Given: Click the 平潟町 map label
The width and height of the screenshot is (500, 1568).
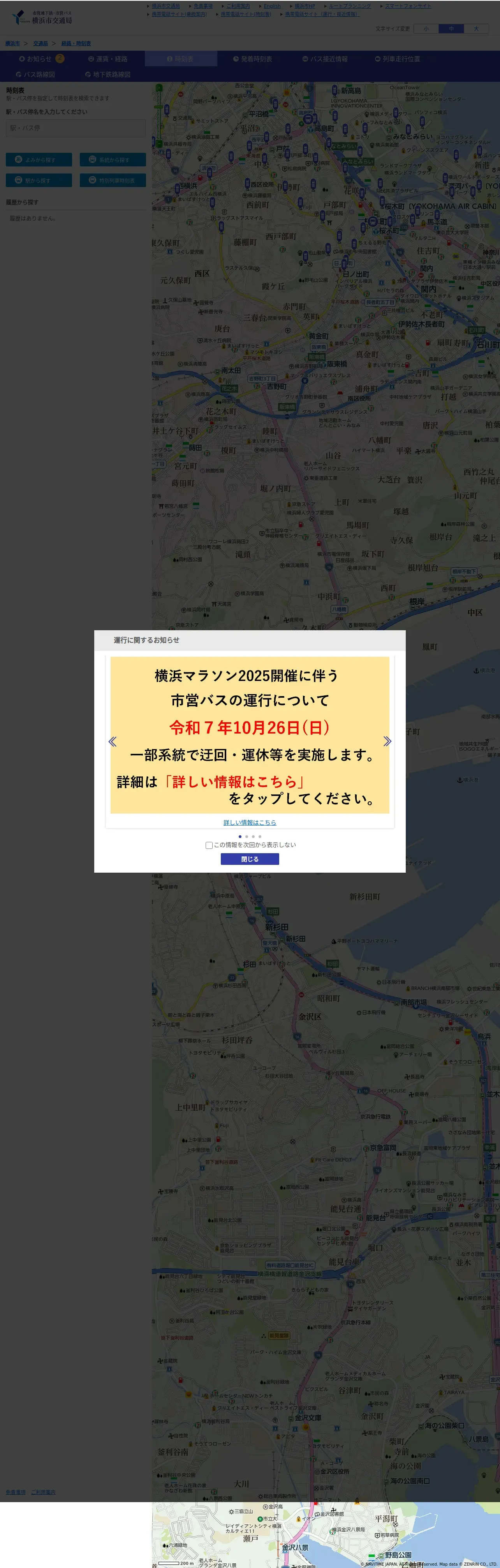Looking at the screenshot, I should (x=386, y=1518).
